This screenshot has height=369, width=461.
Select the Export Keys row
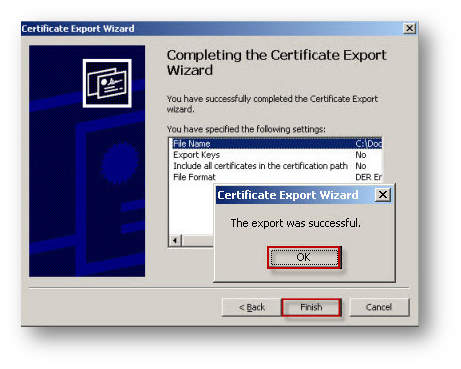pyautogui.click(x=277, y=155)
